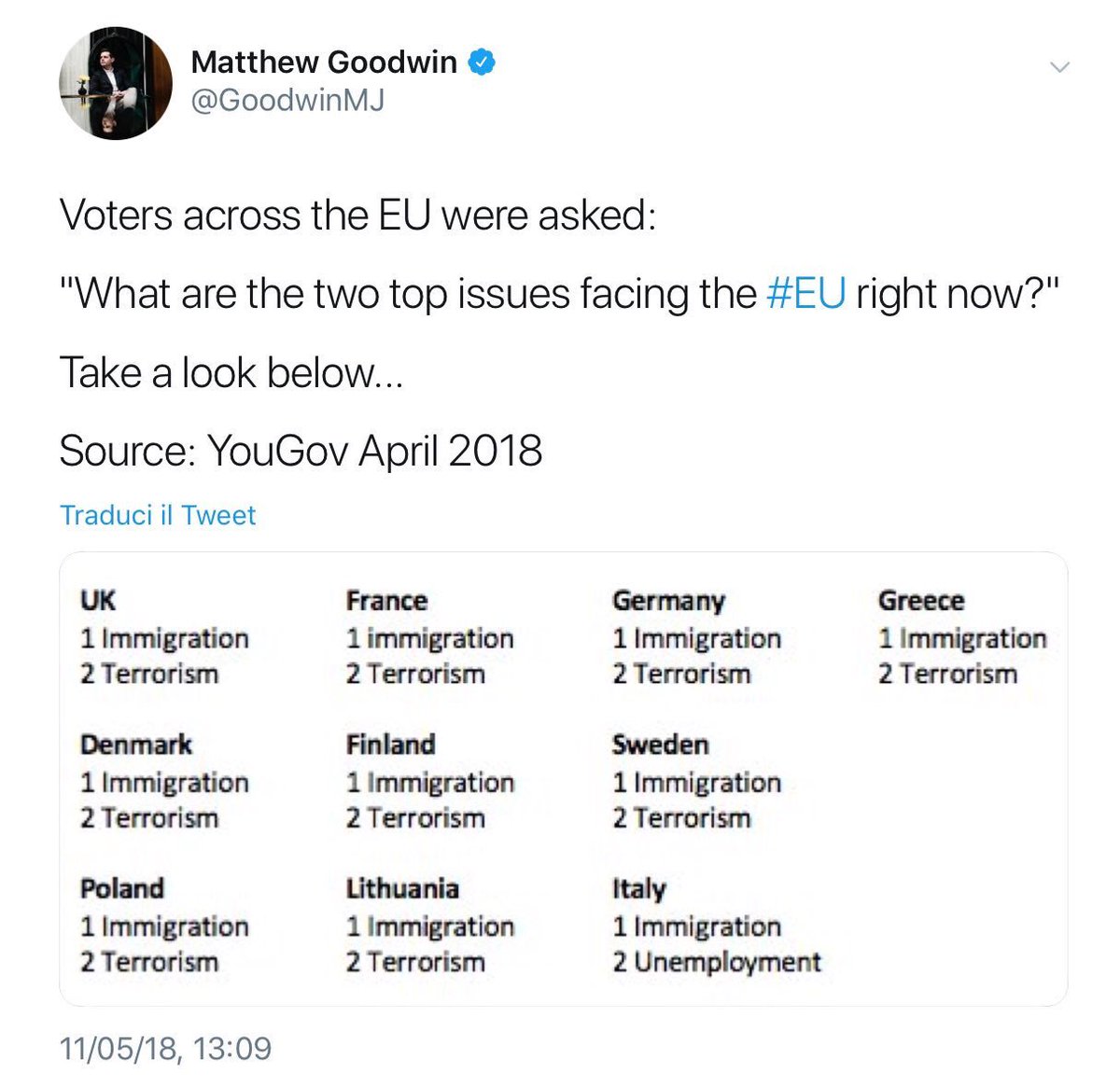Click the @GoodwinMJ handle
1120x1086 pixels.
coord(287,100)
